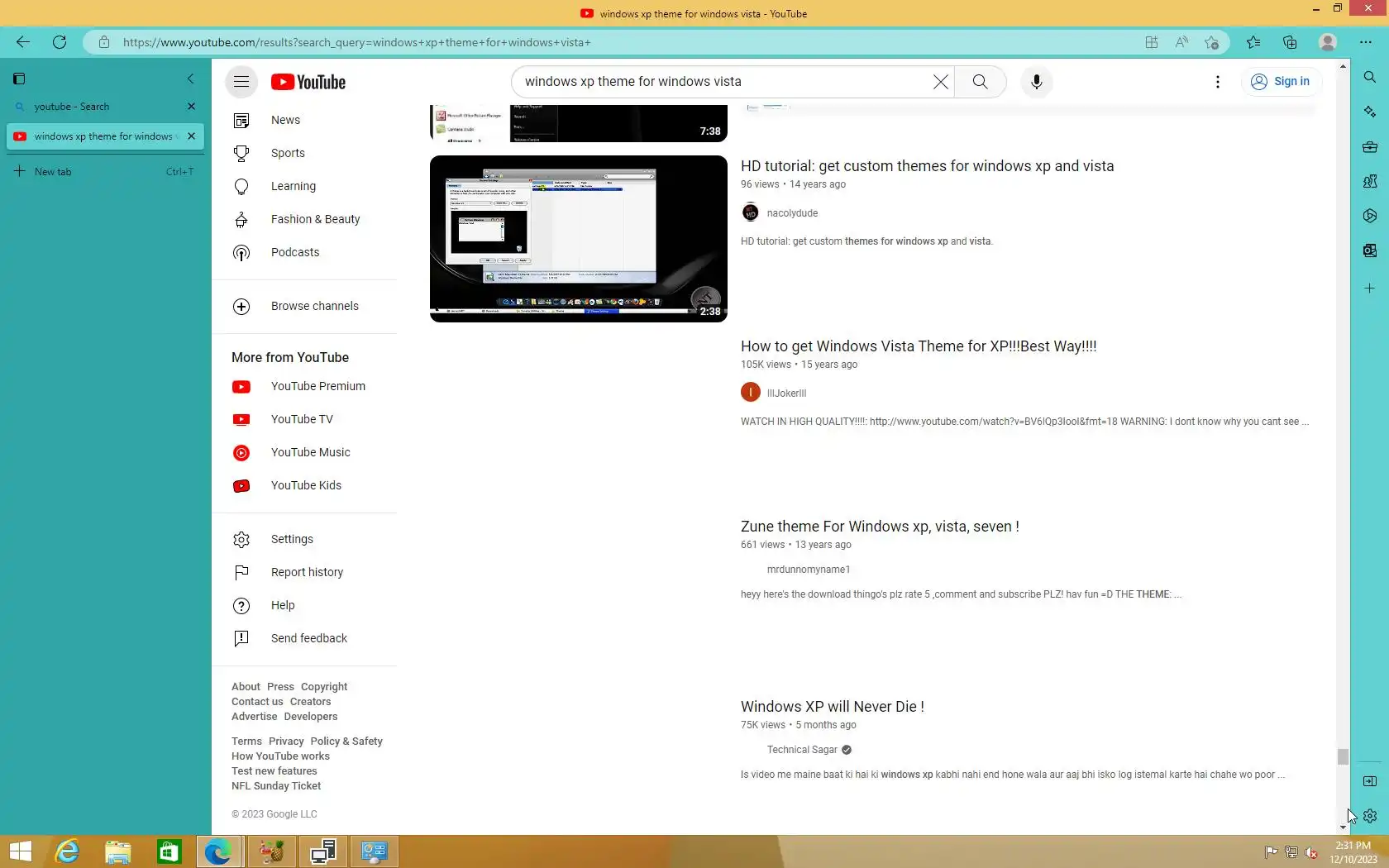Go to the YouTube home logo

pos(308,82)
